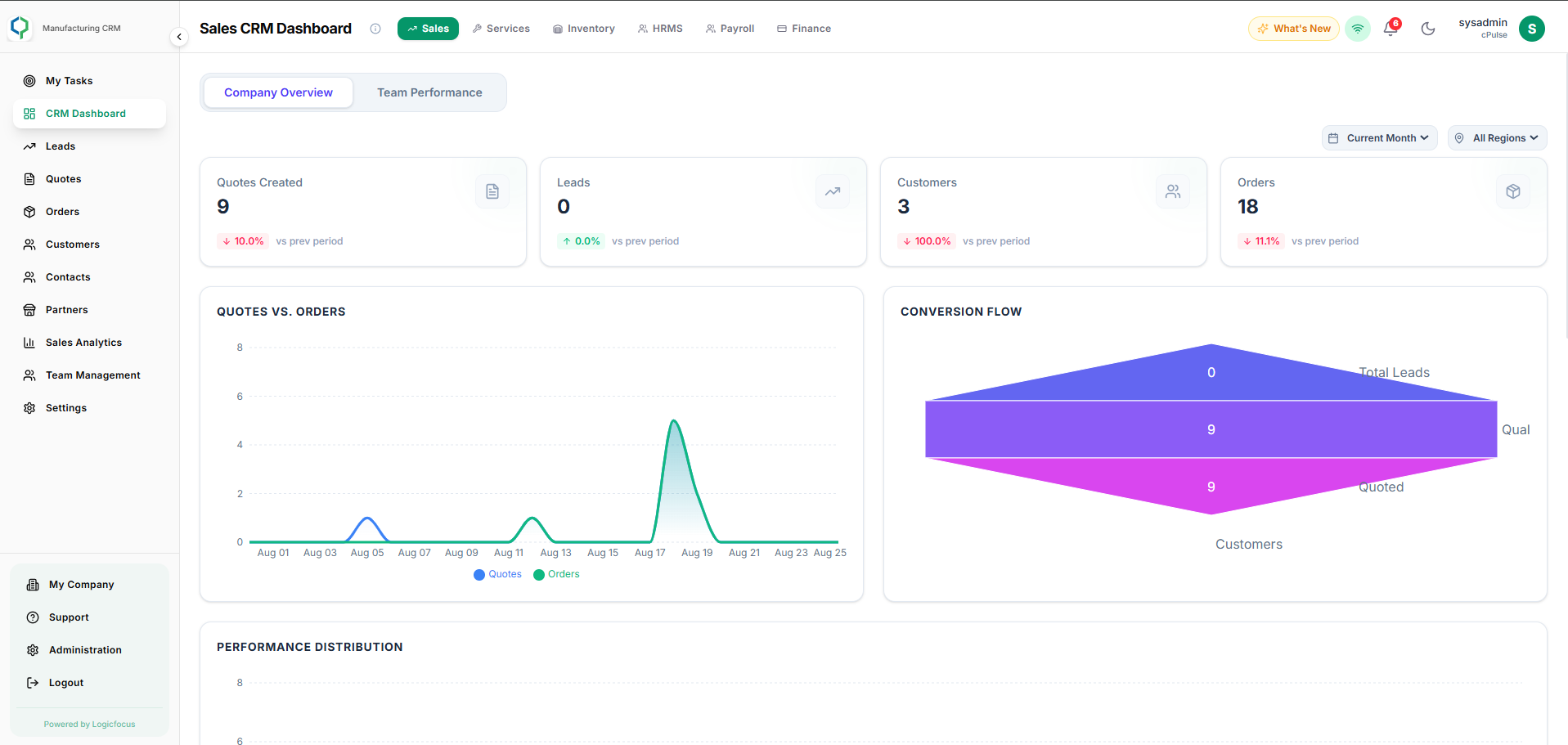Open the Payroll module in top navigation

pyautogui.click(x=730, y=29)
